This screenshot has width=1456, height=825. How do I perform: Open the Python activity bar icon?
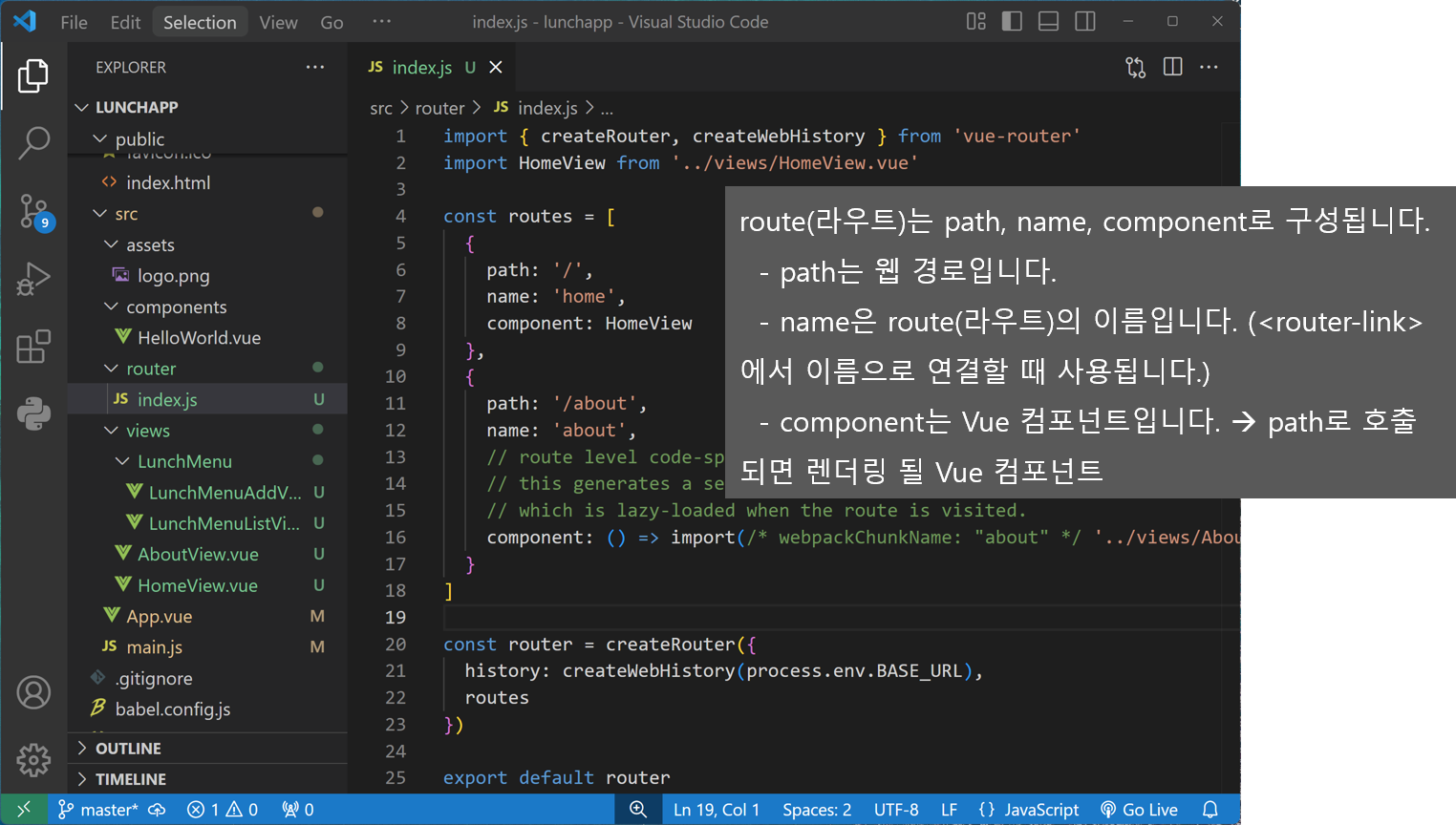tap(33, 414)
